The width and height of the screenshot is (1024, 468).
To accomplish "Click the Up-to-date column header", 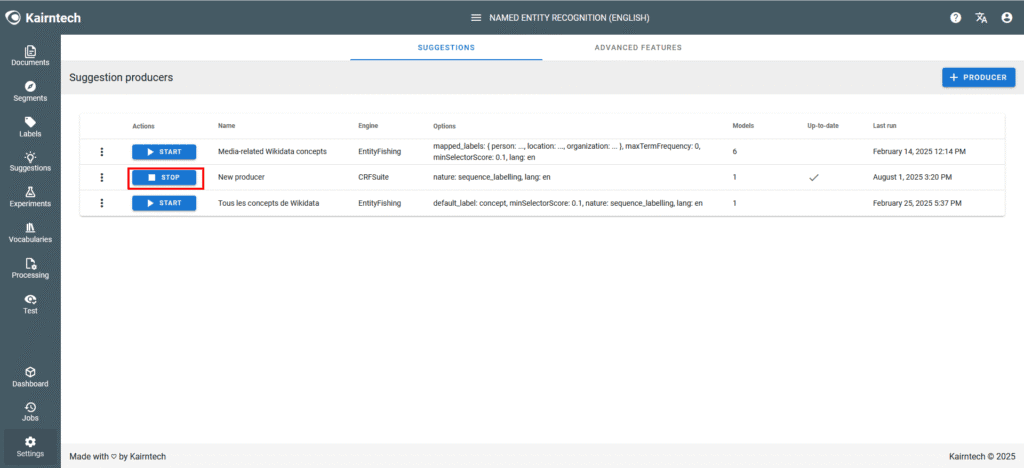I will 823,126.
